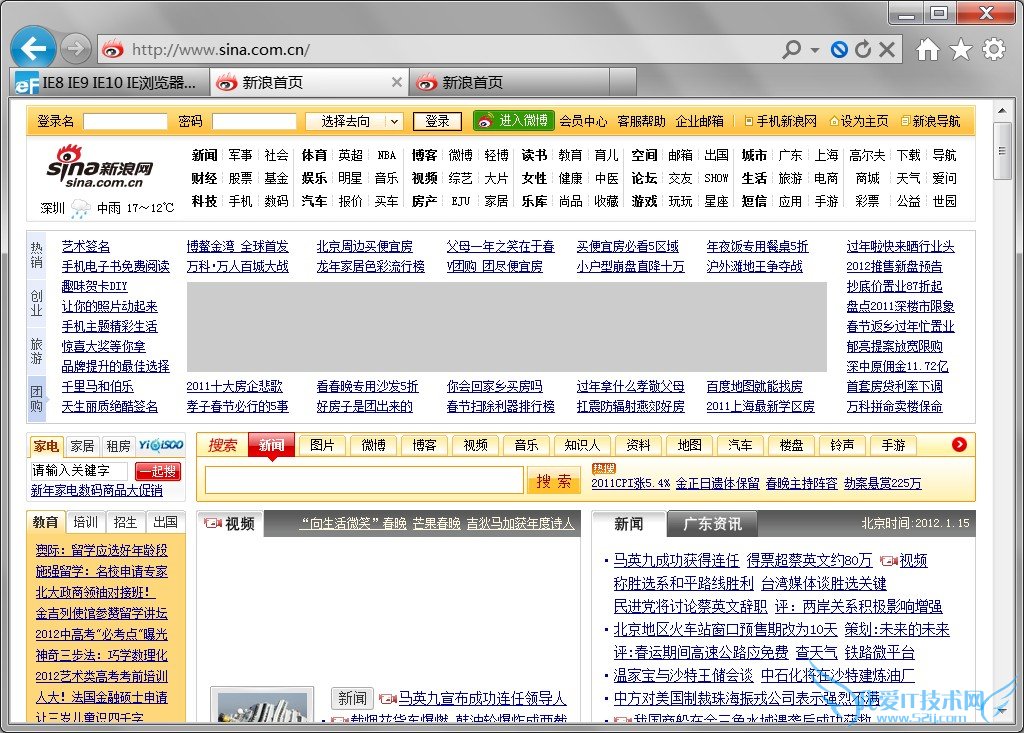Click the red arrow to show more search categories

(x=959, y=445)
